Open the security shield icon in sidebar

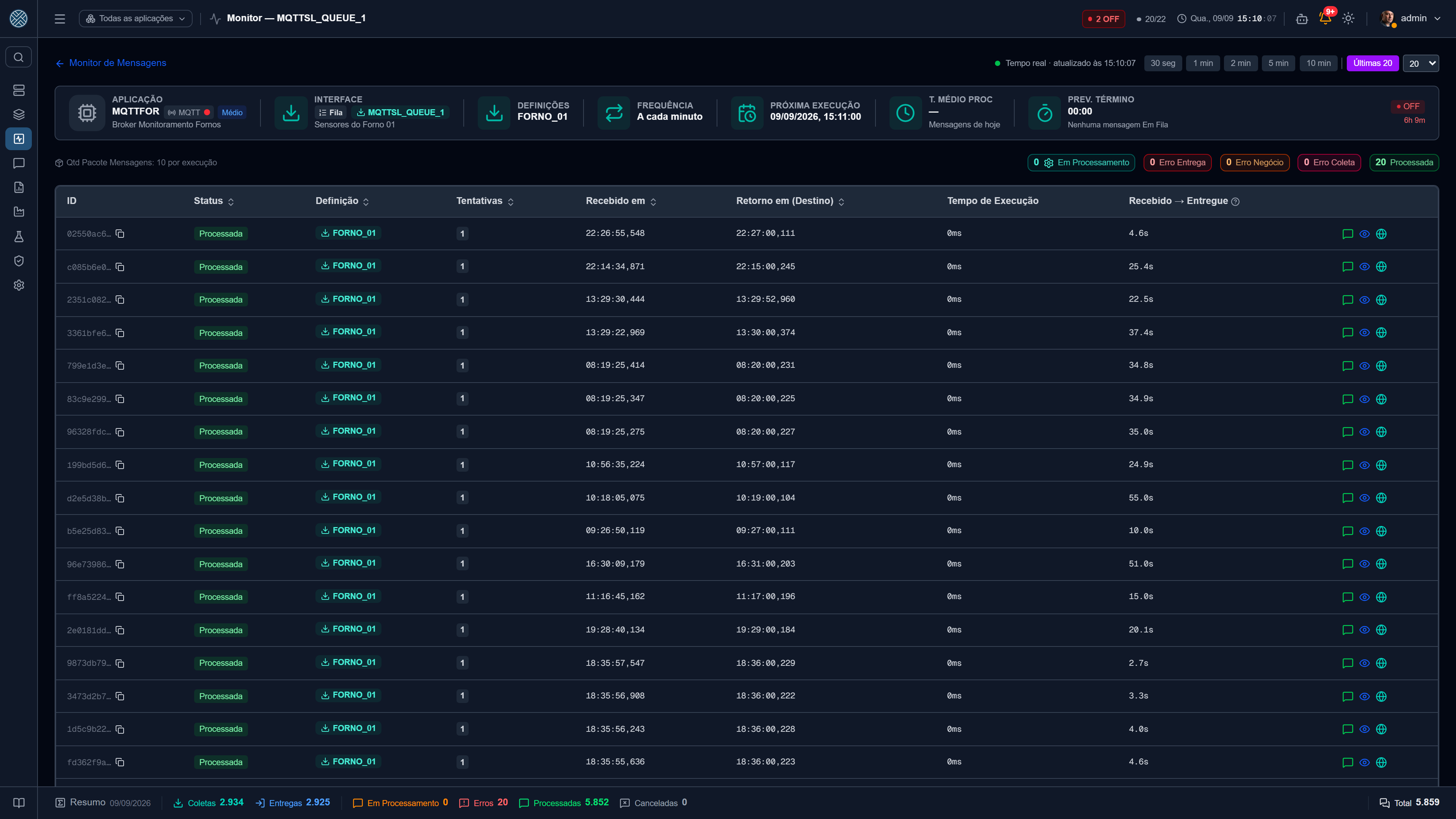point(19,260)
